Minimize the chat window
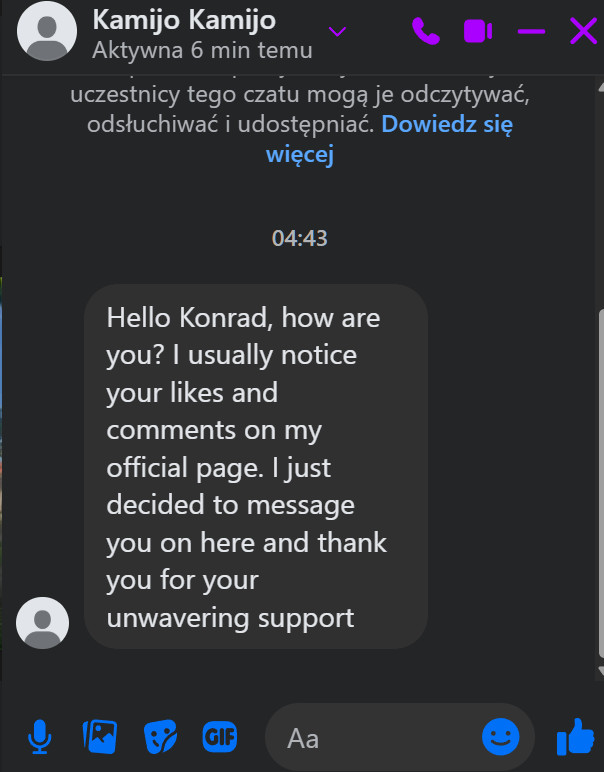604x772 pixels. [x=531, y=31]
